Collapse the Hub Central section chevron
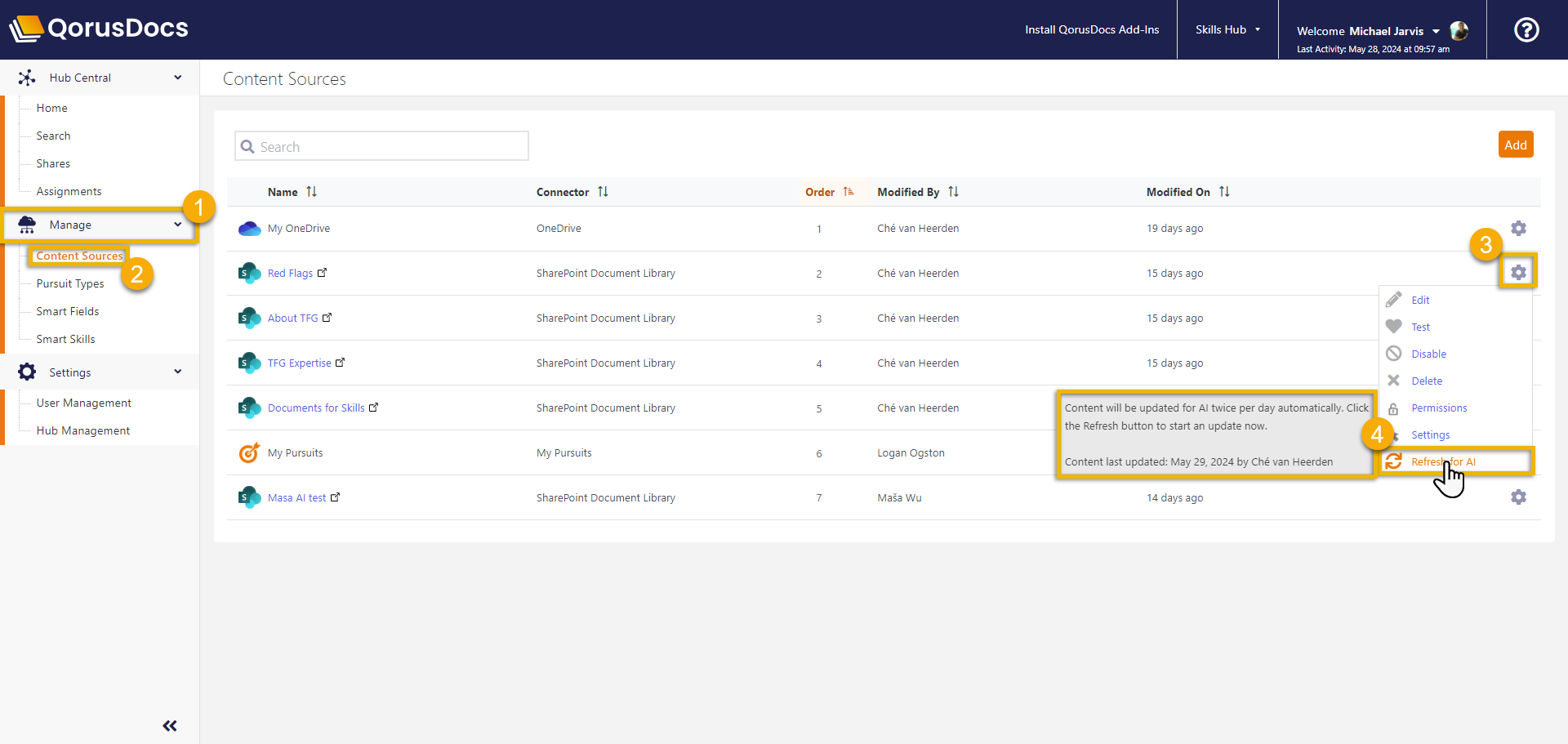 [178, 78]
